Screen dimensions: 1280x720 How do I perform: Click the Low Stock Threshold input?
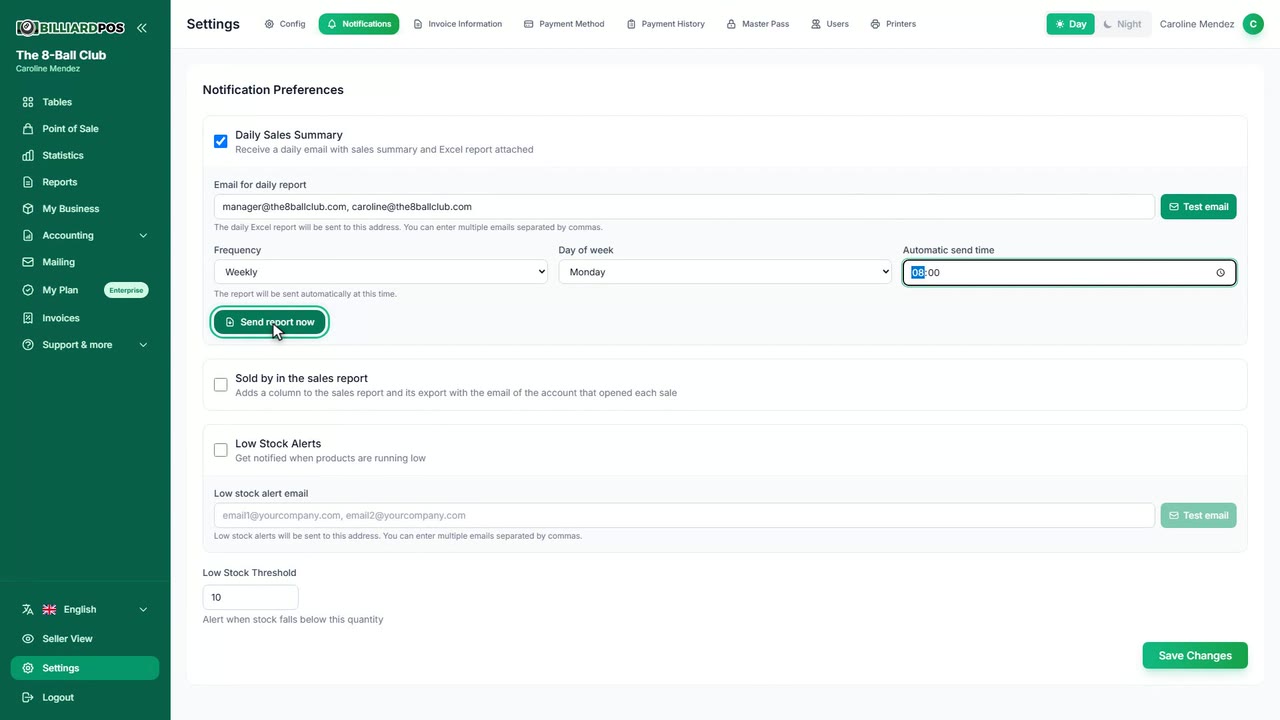coord(250,597)
